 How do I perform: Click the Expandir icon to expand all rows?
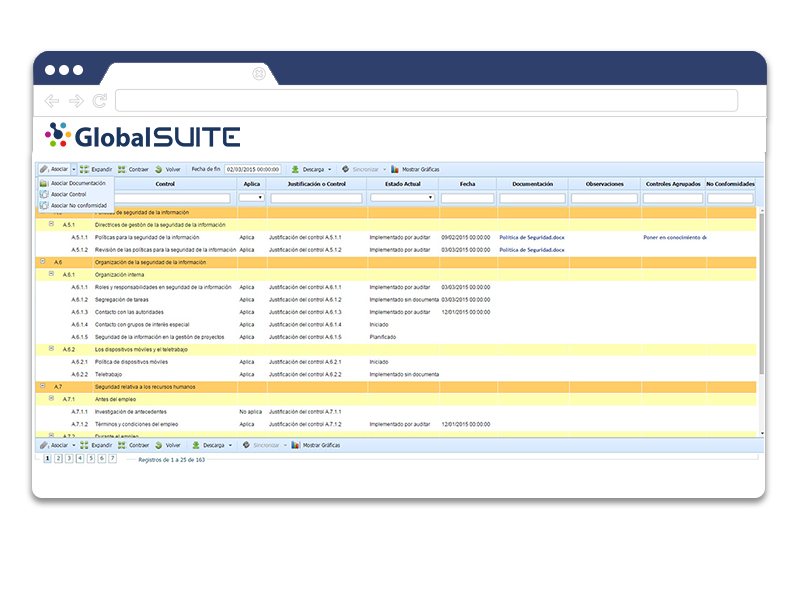(x=84, y=168)
